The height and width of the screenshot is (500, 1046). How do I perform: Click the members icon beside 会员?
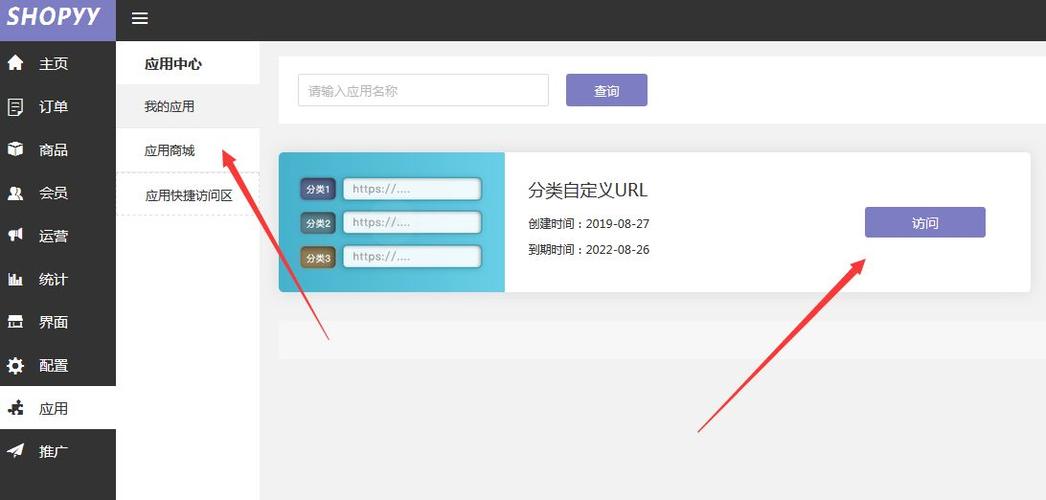click(x=15, y=193)
